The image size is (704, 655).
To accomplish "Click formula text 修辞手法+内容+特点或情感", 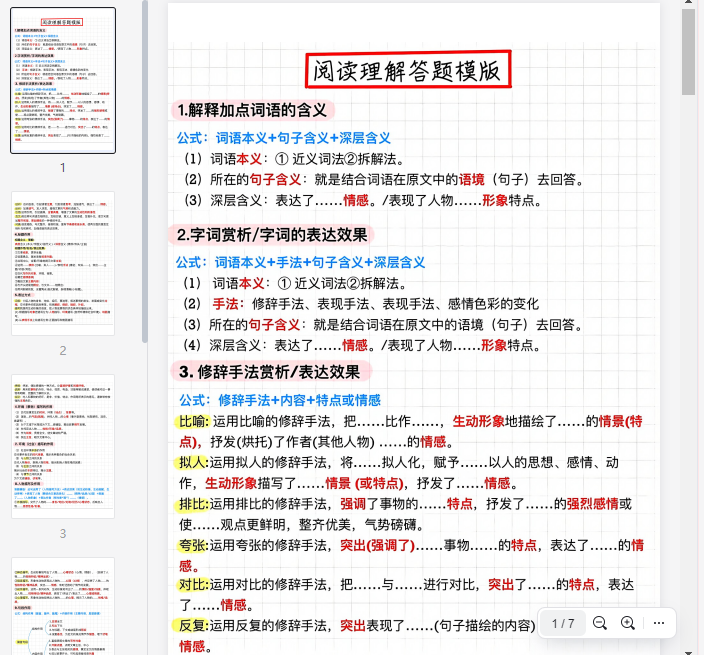I will [x=299, y=400].
